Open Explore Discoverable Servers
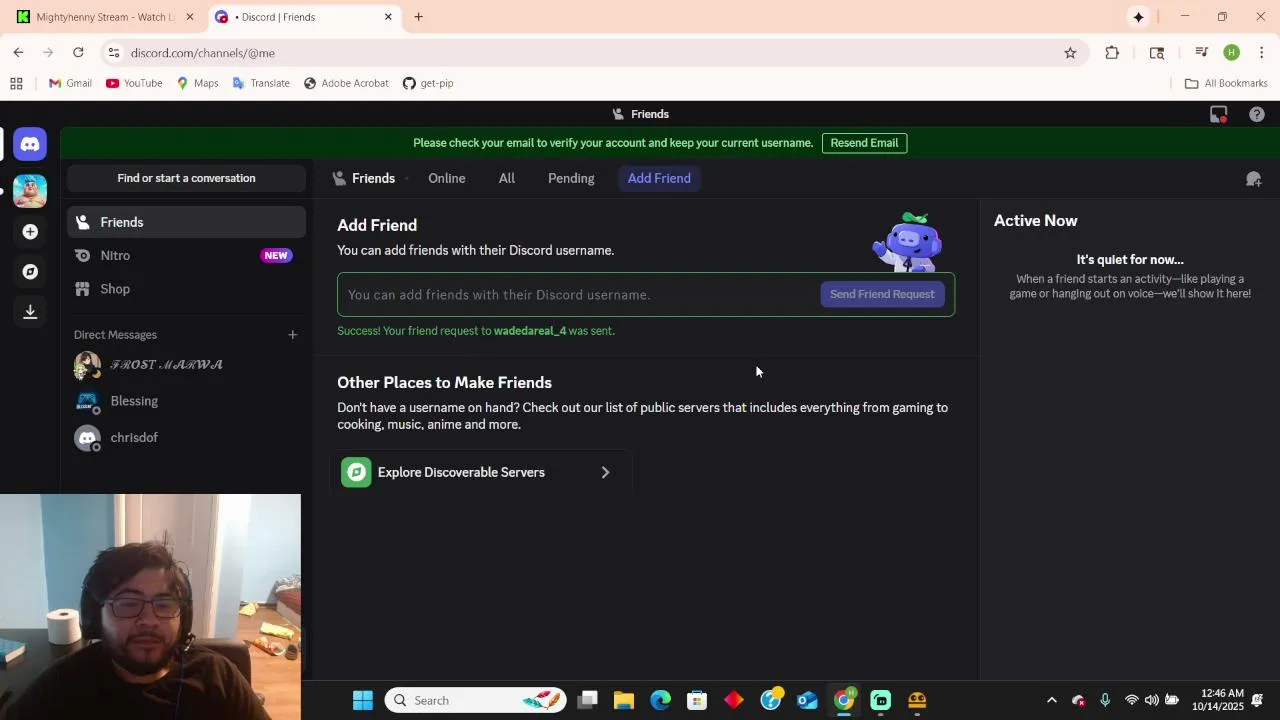The image size is (1280, 720). pyautogui.click(x=480, y=472)
